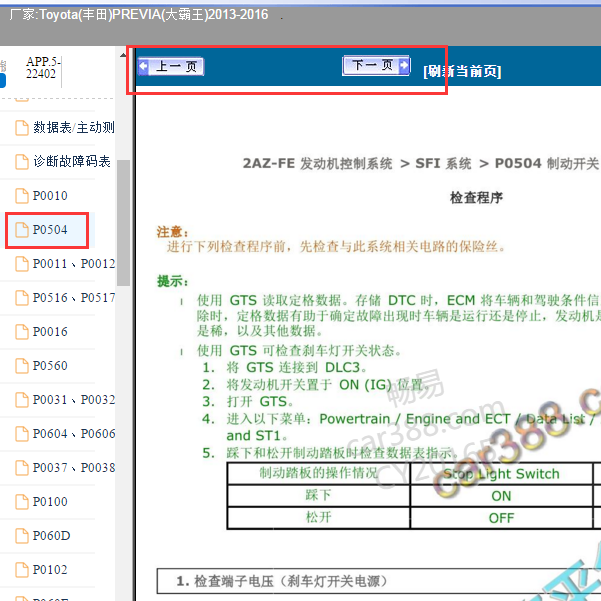
Task: Click the 松开 table cell
Action: (x=319, y=517)
